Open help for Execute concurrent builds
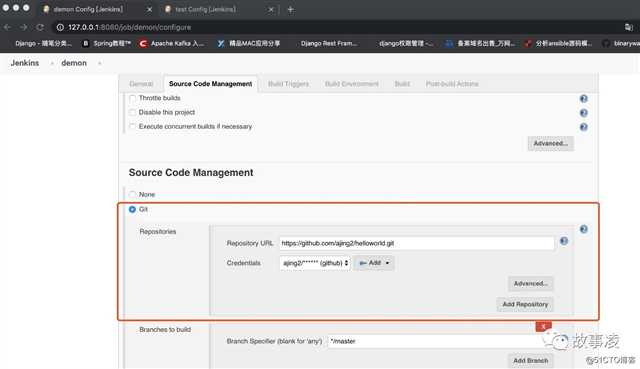 (x=584, y=127)
